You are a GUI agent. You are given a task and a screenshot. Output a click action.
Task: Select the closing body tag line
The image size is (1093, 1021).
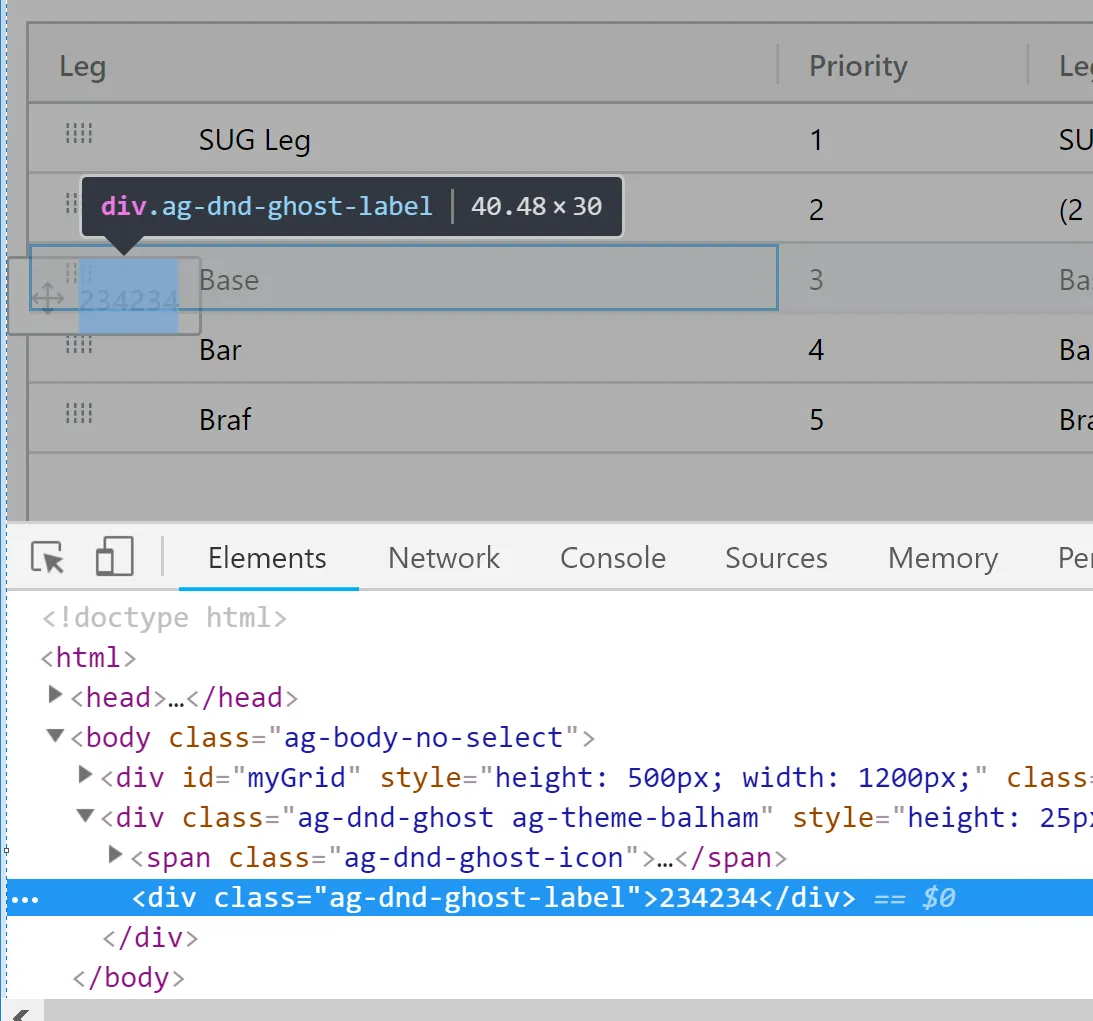click(129, 977)
